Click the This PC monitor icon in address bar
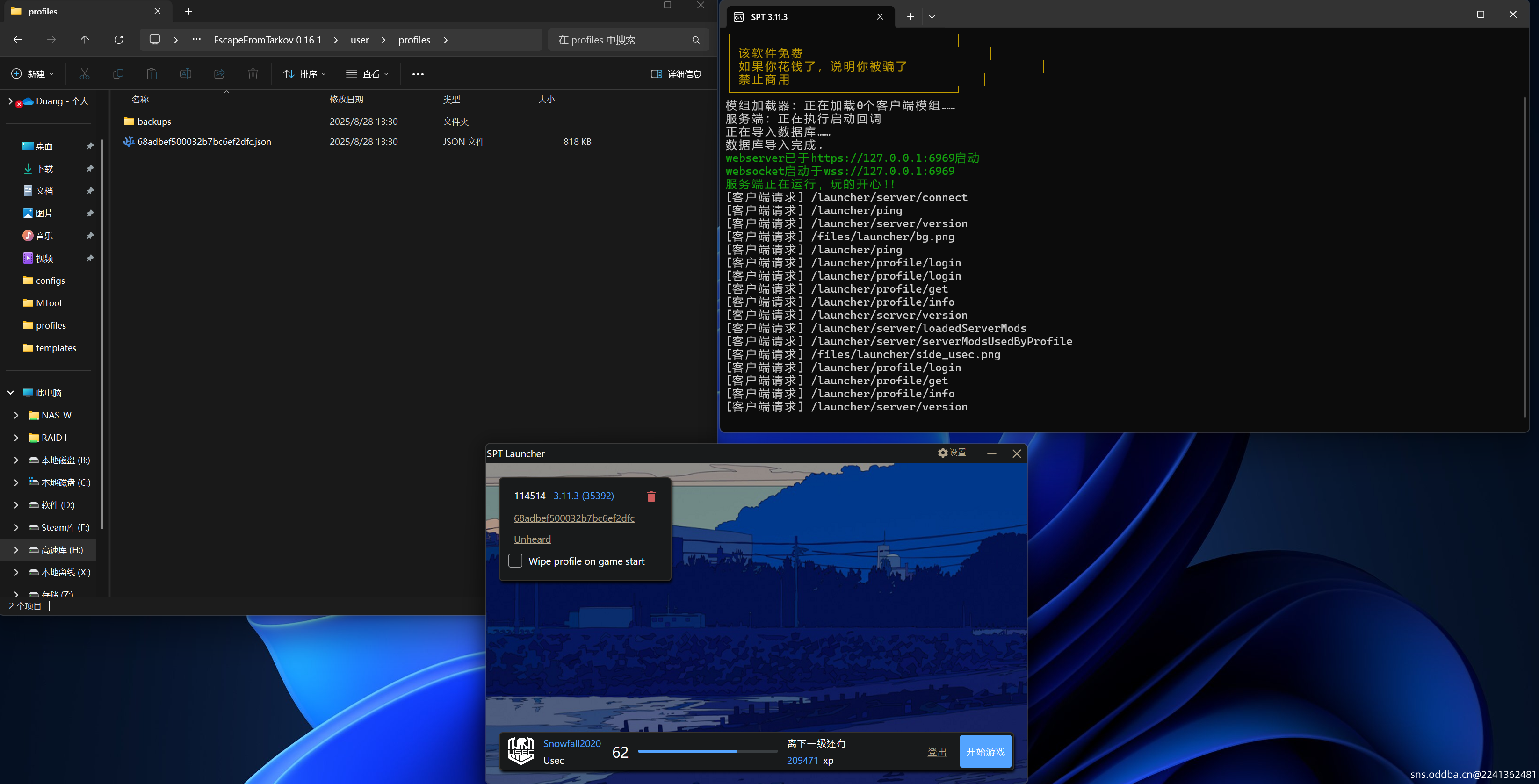The image size is (1539, 784). pyautogui.click(x=155, y=39)
